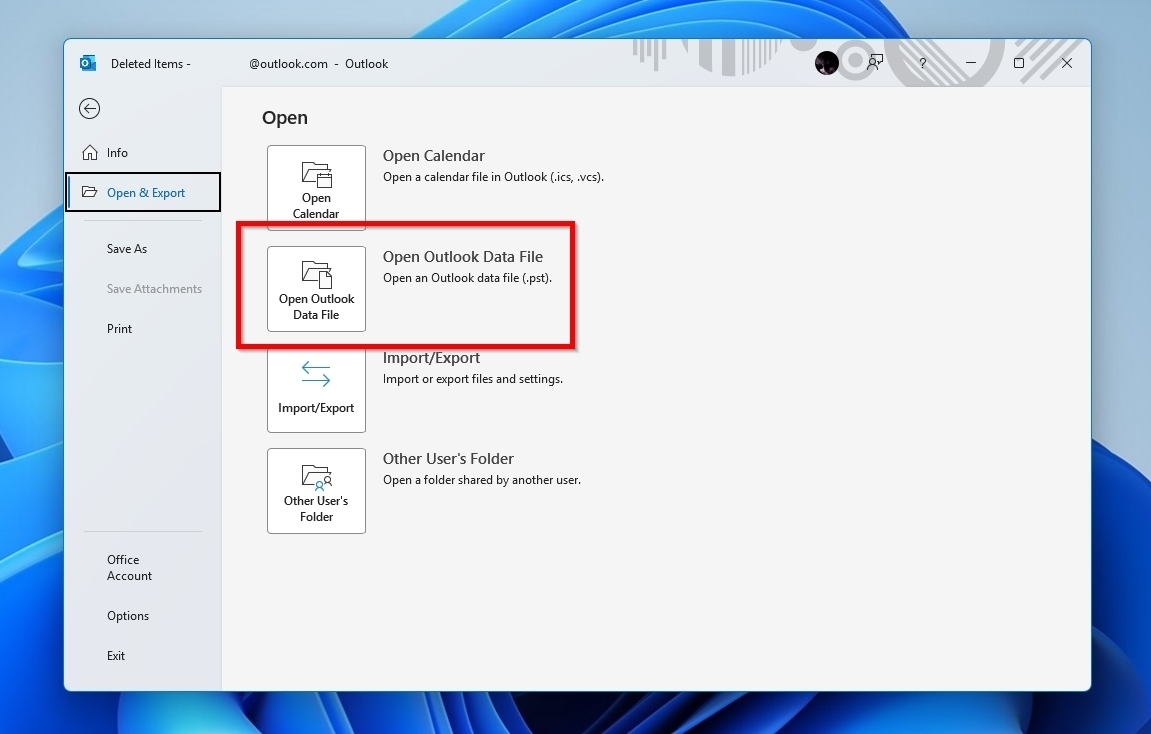Image resolution: width=1151 pixels, height=734 pixels.
Task: Click the Other User's Folder heading
Action: tap(449, 459)
